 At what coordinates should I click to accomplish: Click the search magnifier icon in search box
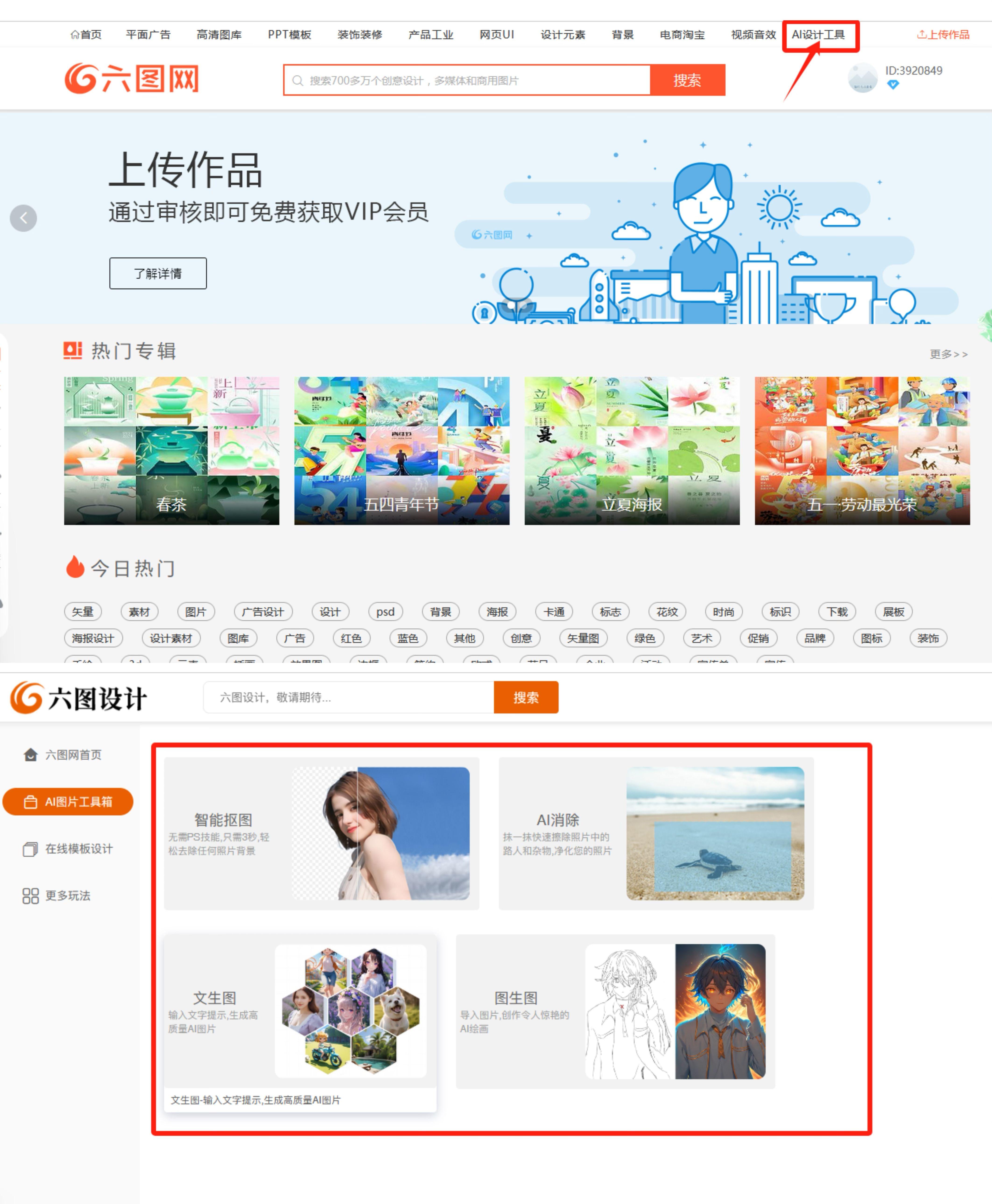[x=297, y=81]
